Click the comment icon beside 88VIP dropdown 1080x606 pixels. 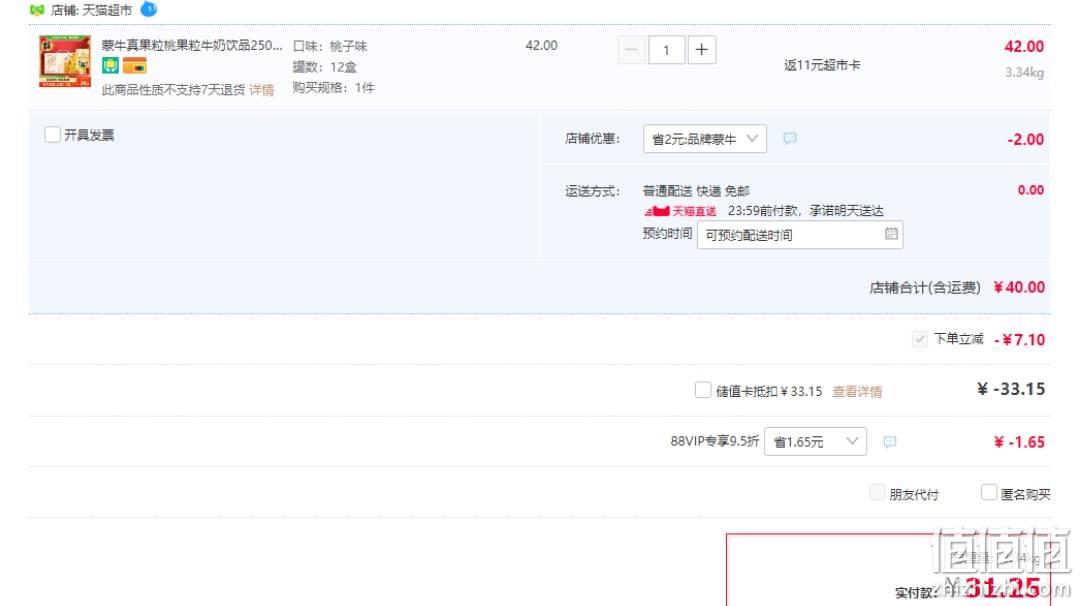pos(889,441)
